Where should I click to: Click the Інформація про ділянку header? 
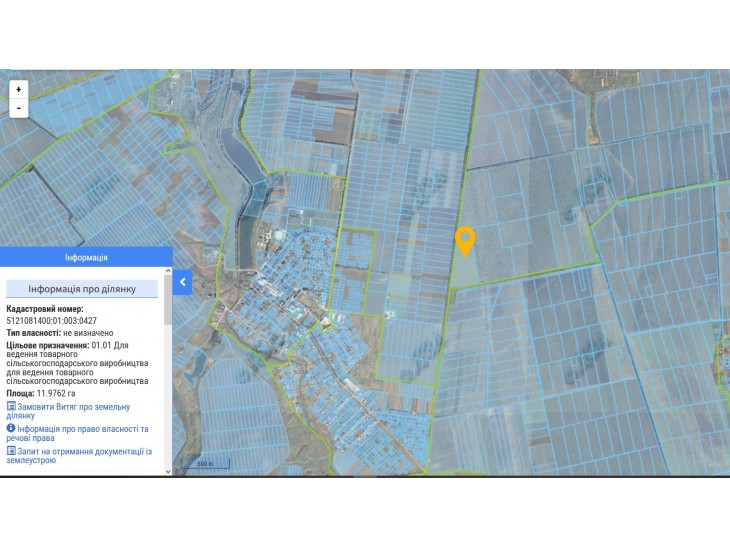click(82, 289)
